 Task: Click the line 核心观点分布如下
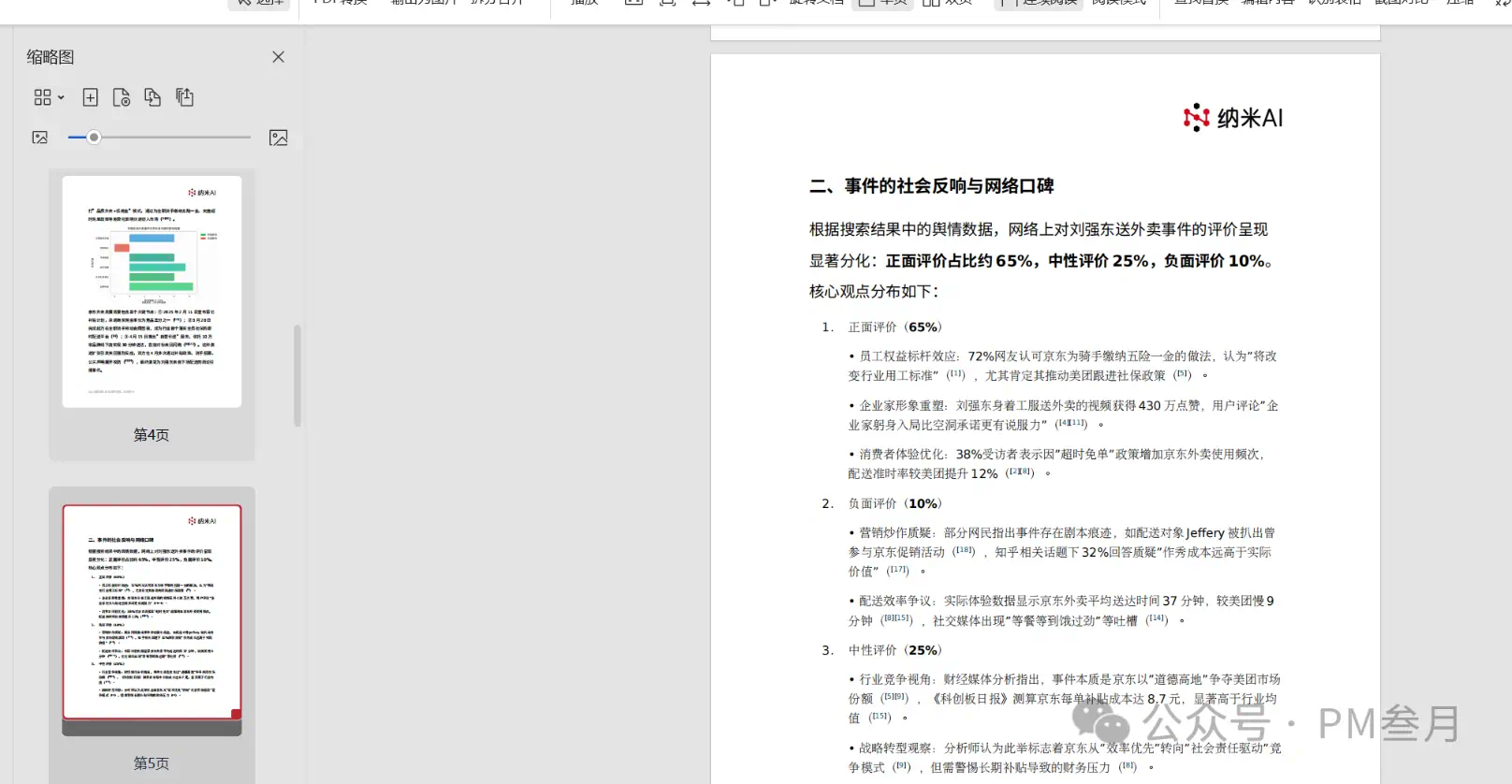(x=874, y=292)
